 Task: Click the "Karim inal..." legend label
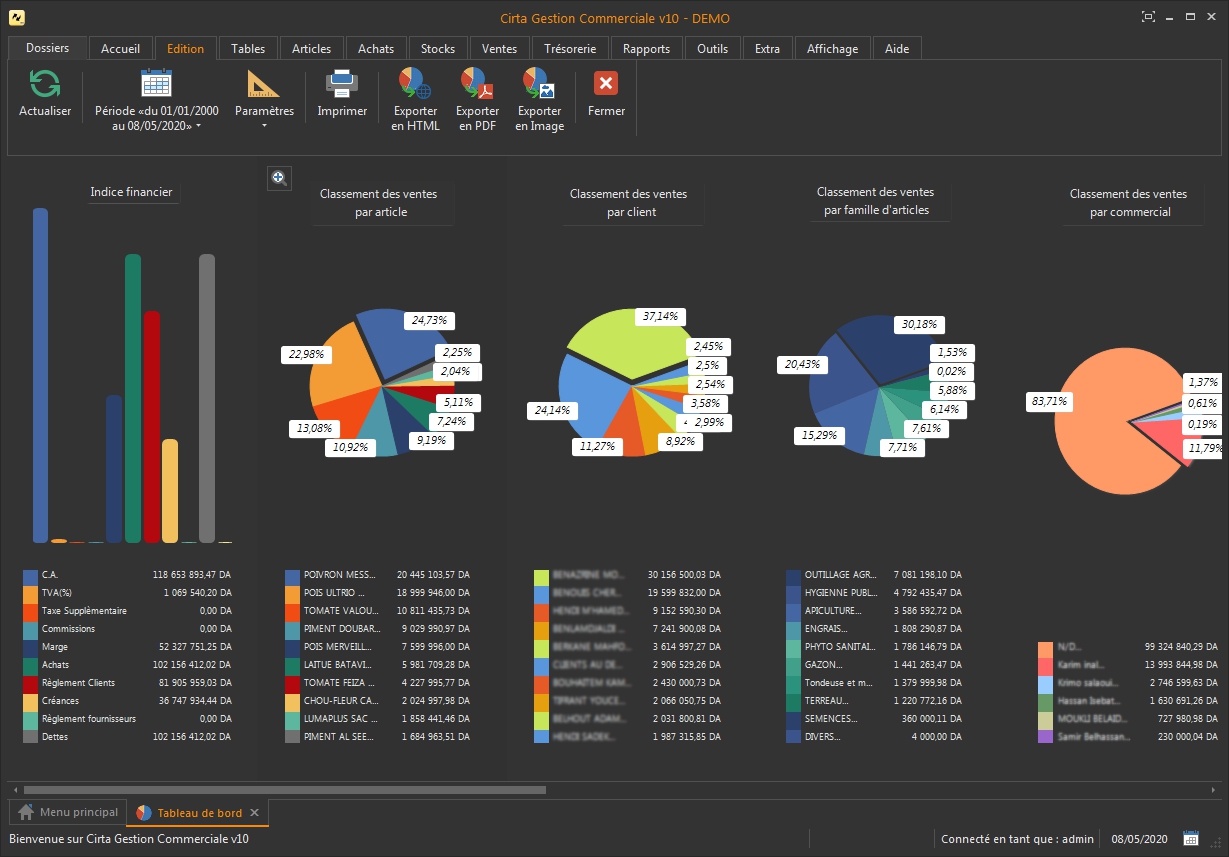click(1080, 665)
